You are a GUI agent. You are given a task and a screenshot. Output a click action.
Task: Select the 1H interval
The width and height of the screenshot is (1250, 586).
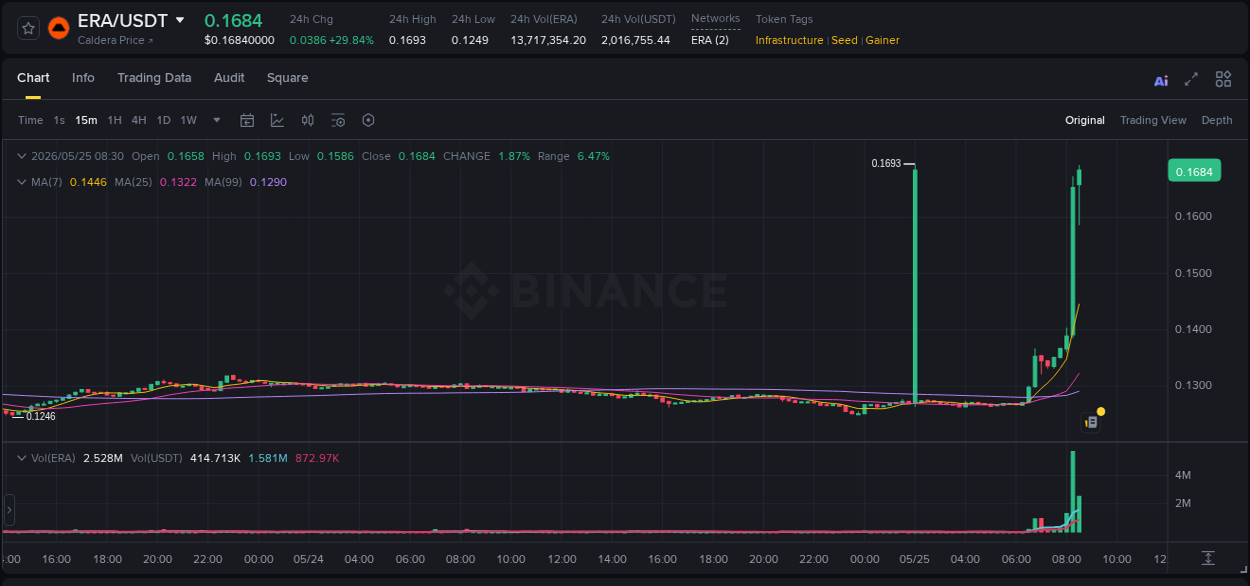click(114, 120)
